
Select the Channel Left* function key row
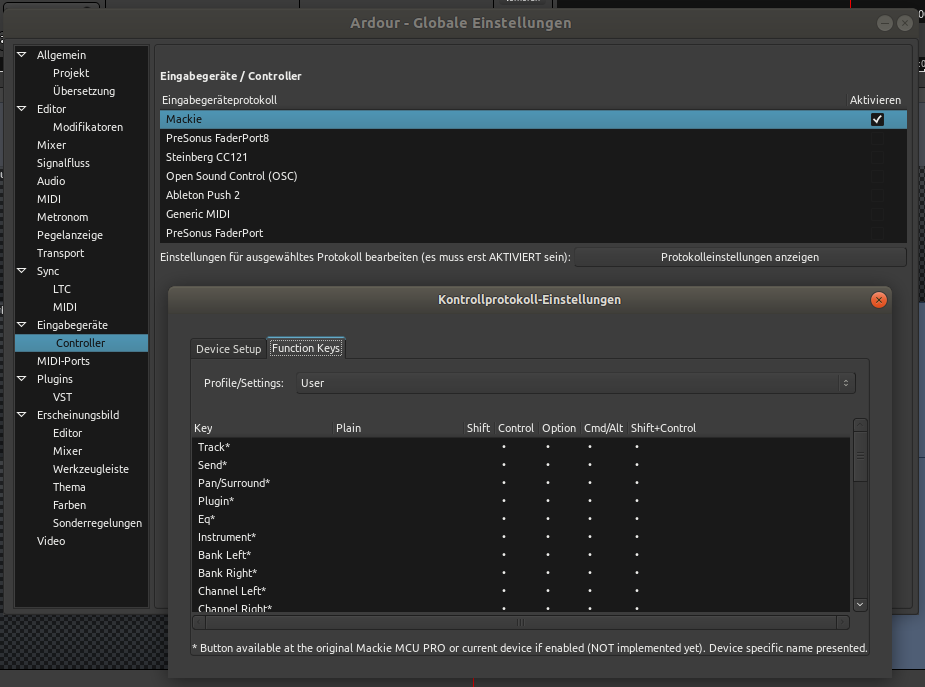point(521,591)
